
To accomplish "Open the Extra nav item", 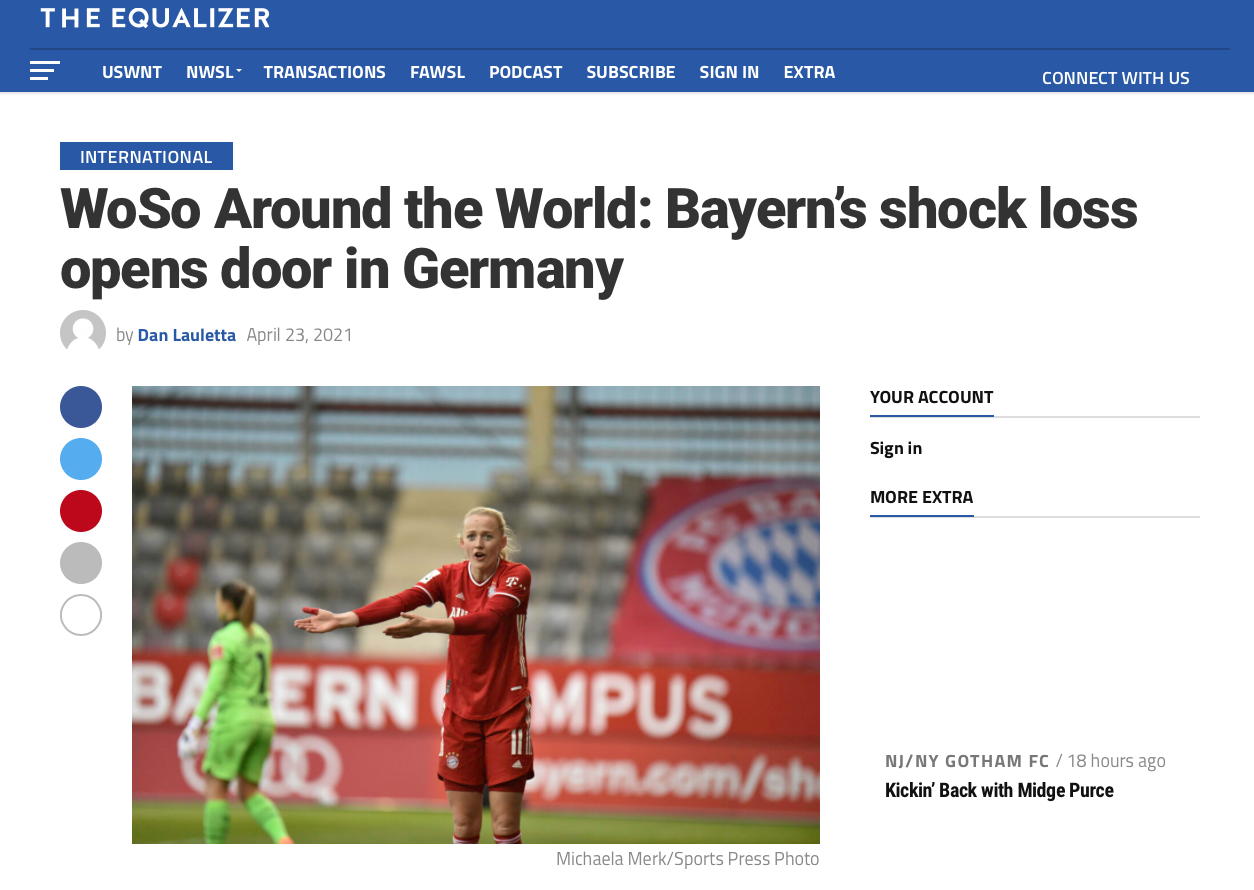I will point(809,72).
